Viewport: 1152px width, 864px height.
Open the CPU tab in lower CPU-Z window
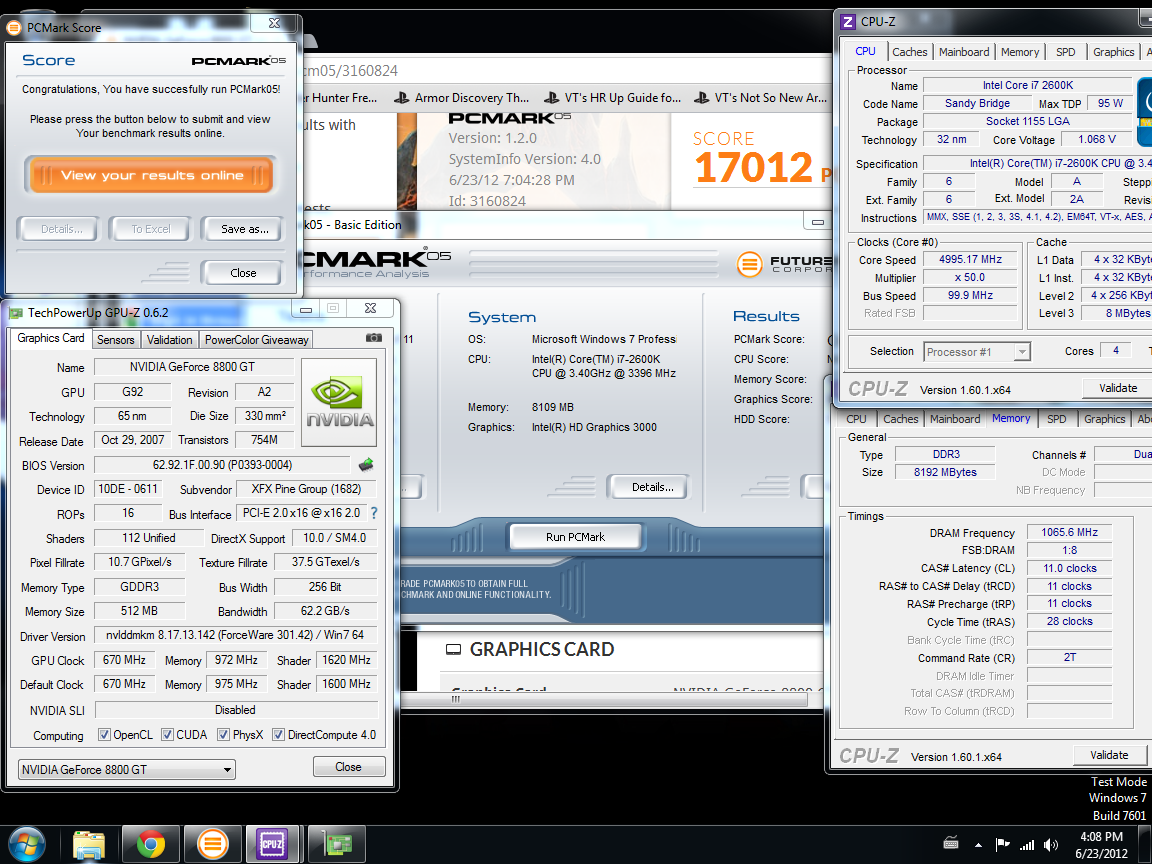856,419
